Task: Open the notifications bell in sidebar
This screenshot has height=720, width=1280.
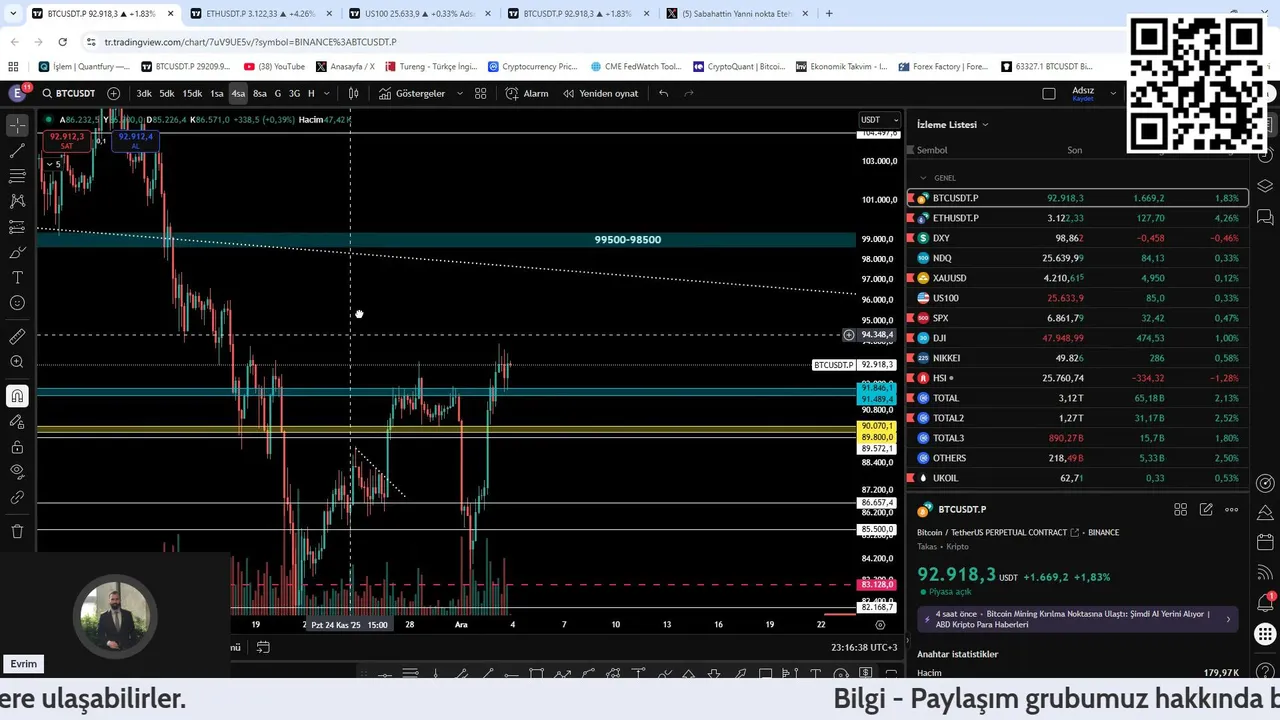Action: pos(1265,602)
